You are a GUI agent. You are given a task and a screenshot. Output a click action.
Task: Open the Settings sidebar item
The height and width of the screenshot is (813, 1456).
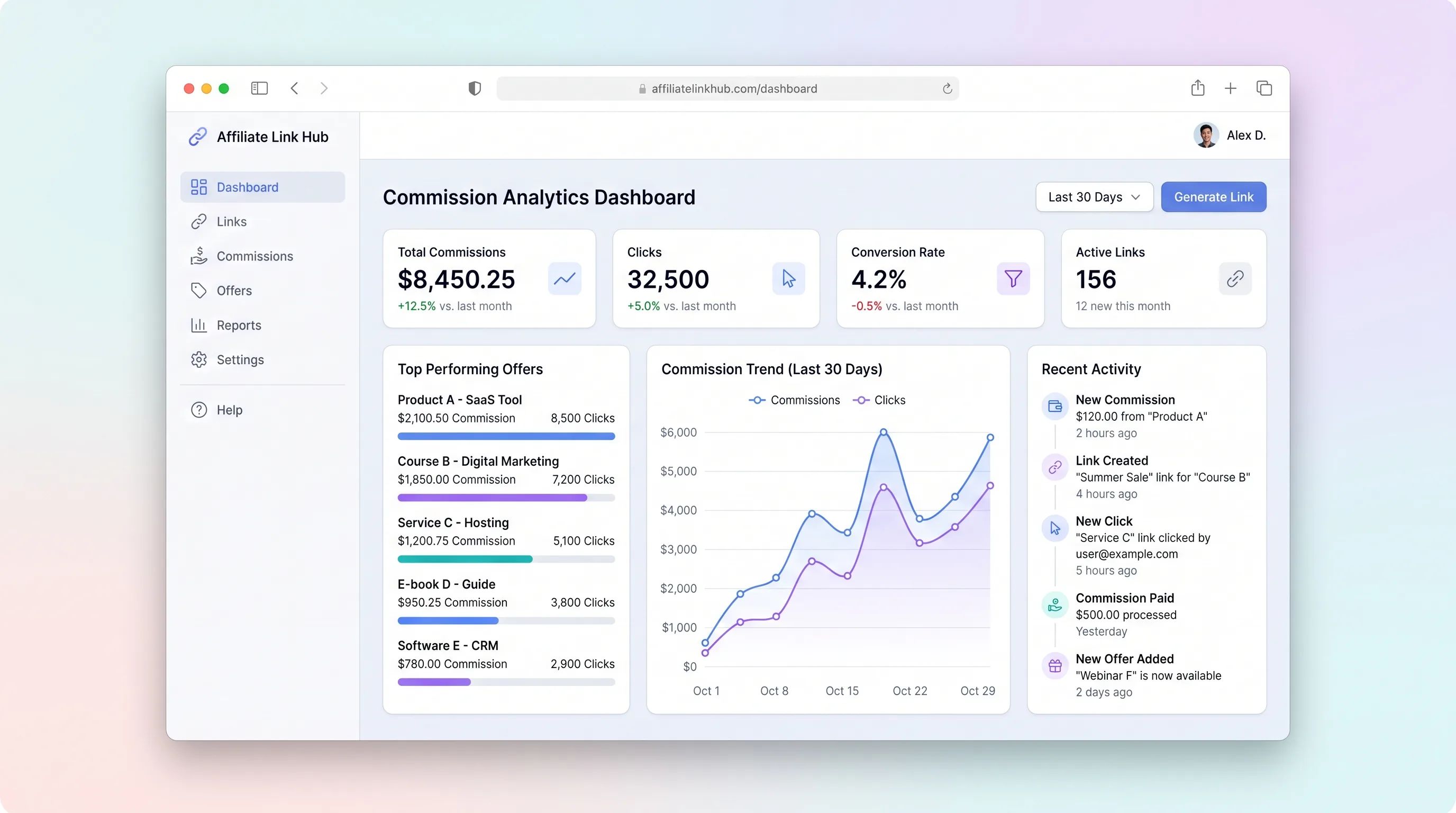click(262, 359)
